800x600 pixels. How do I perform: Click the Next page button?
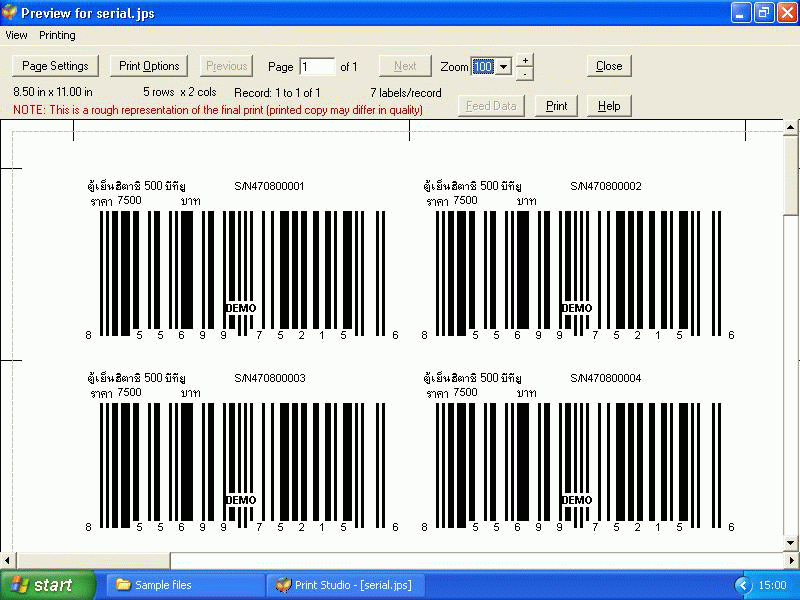point(405,66)
